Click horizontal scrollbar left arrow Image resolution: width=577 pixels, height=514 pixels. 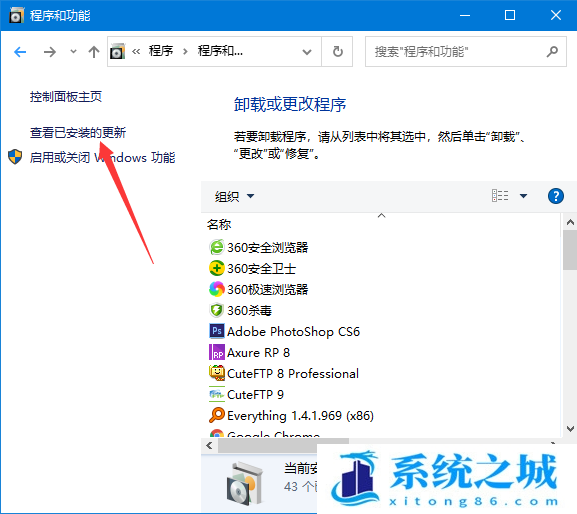209,446
